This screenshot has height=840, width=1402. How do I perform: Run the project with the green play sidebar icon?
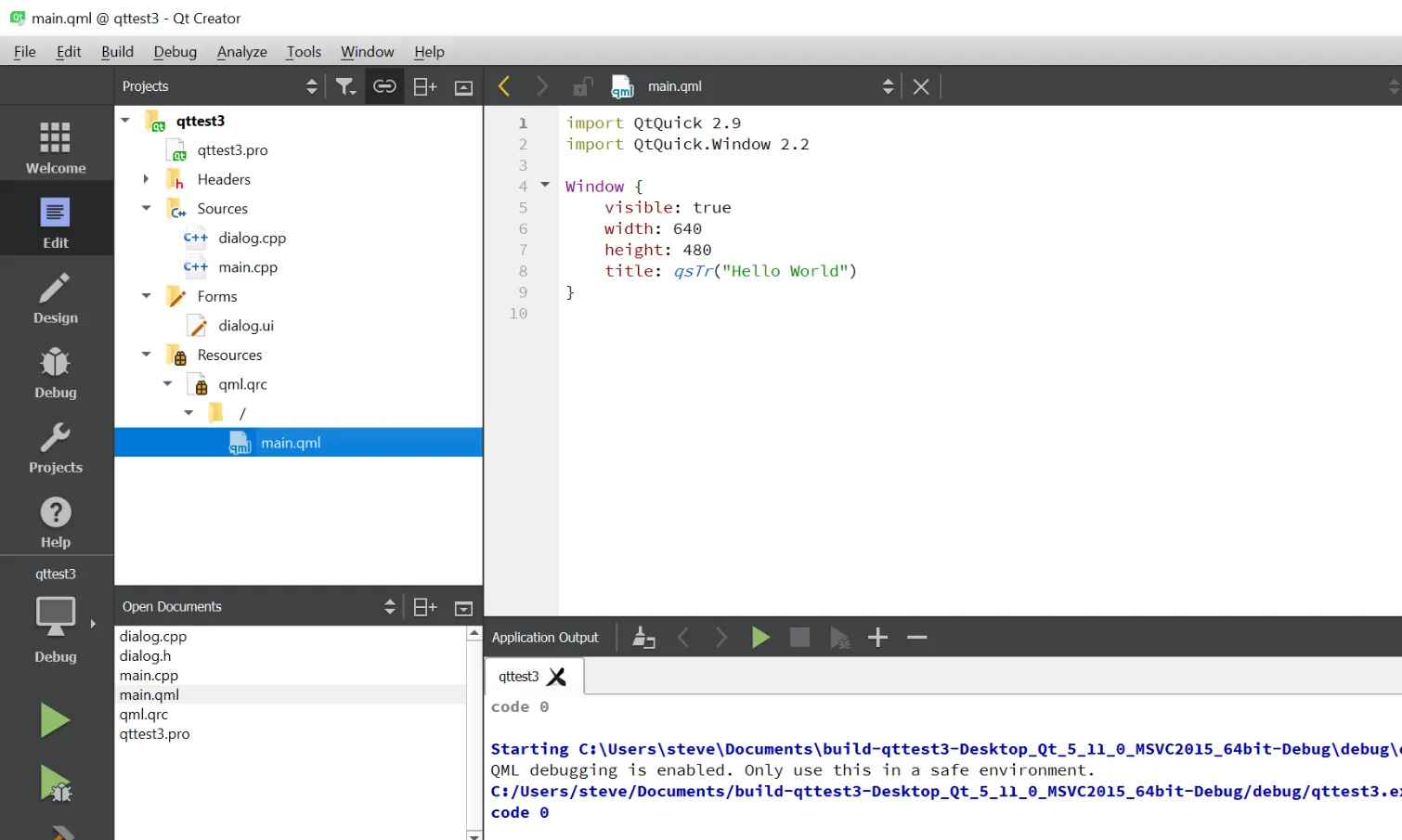pos(55,720)
